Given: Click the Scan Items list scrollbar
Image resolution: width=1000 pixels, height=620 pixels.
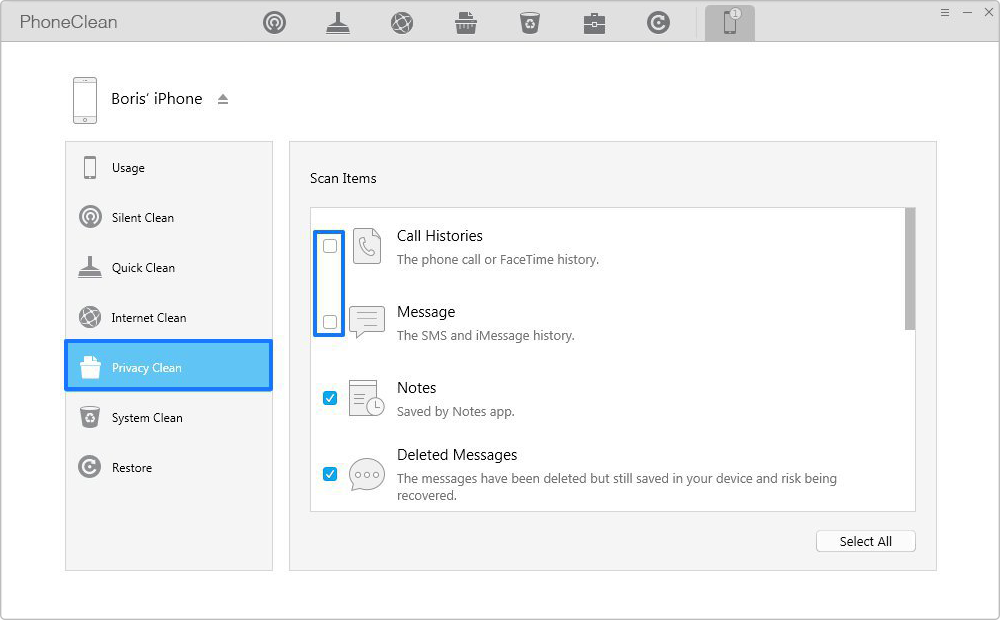Looking at the screenshot, I should (909, 268).
